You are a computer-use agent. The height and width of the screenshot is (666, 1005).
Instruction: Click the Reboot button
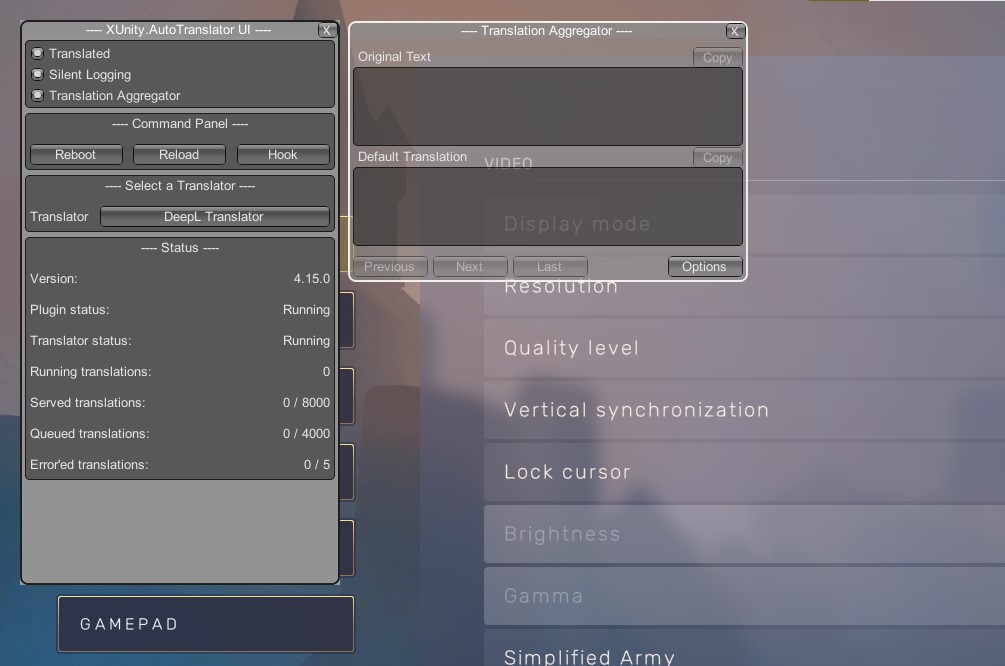pos(76,154)
